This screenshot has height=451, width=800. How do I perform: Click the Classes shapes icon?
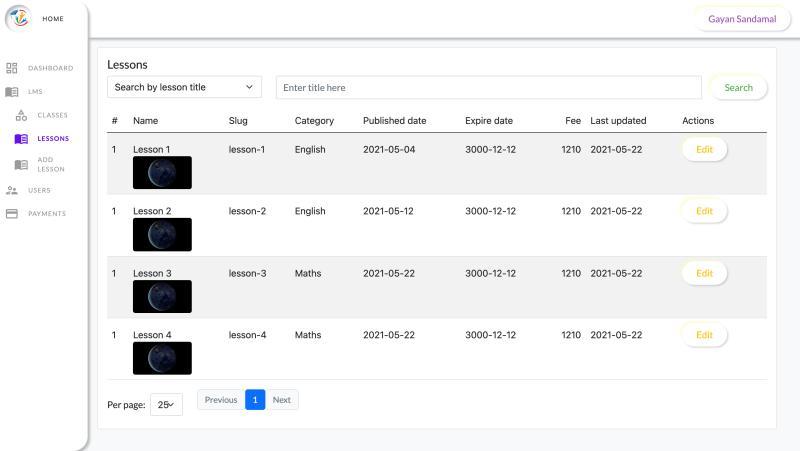coord(21,115)
